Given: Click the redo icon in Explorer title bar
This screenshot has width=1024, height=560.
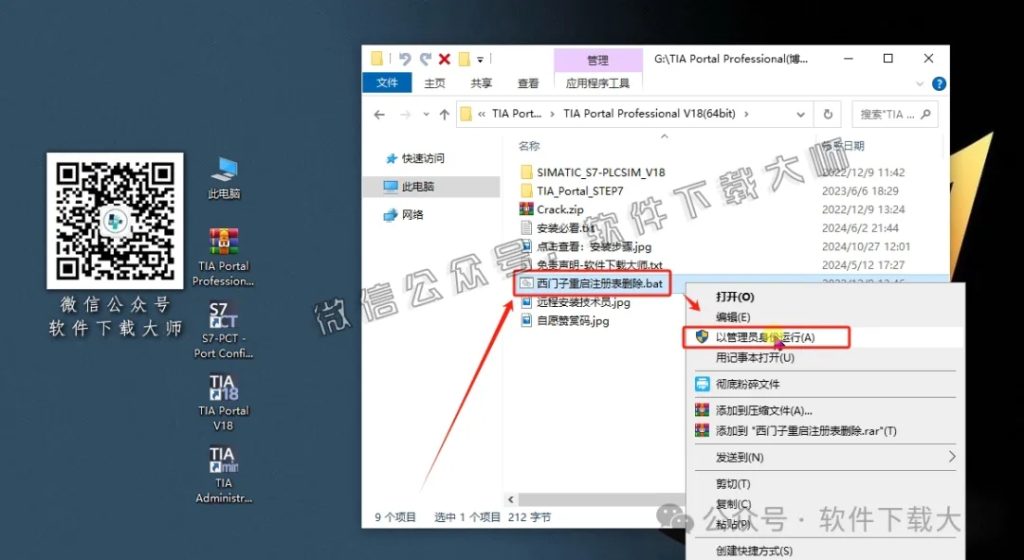Looking at the screenshot, I should [x=425, y=59].
